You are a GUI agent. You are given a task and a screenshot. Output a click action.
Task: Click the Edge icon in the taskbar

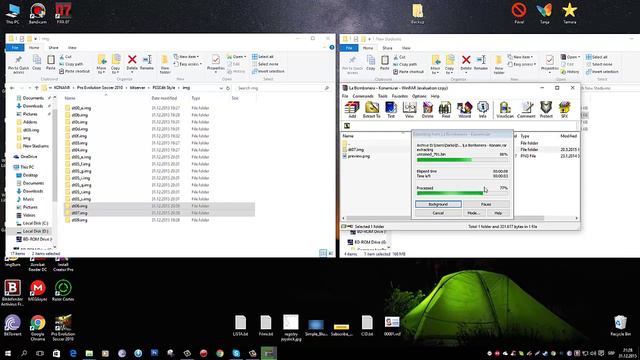tap(73, 353)
